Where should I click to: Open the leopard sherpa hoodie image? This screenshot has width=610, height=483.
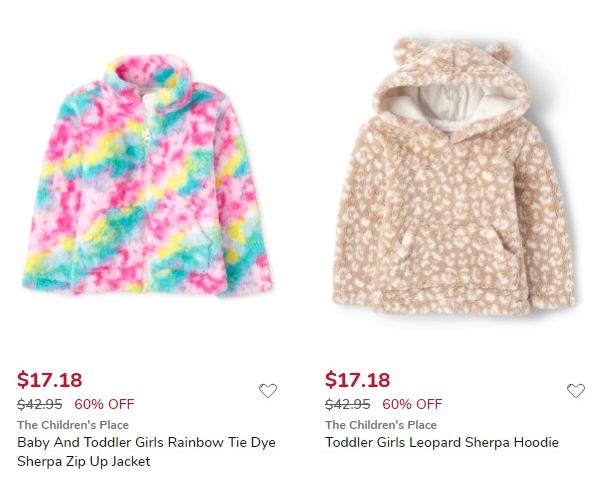[454, 176]
